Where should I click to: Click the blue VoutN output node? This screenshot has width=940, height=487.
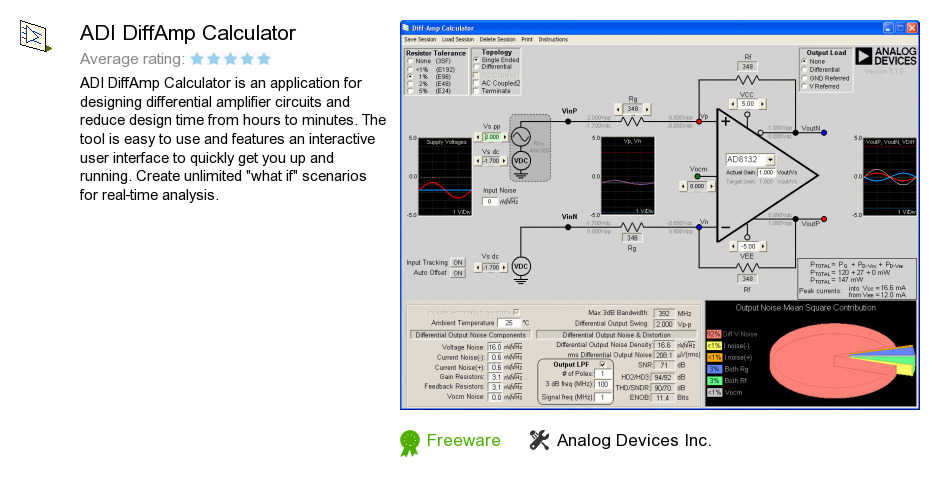point(824,133)
